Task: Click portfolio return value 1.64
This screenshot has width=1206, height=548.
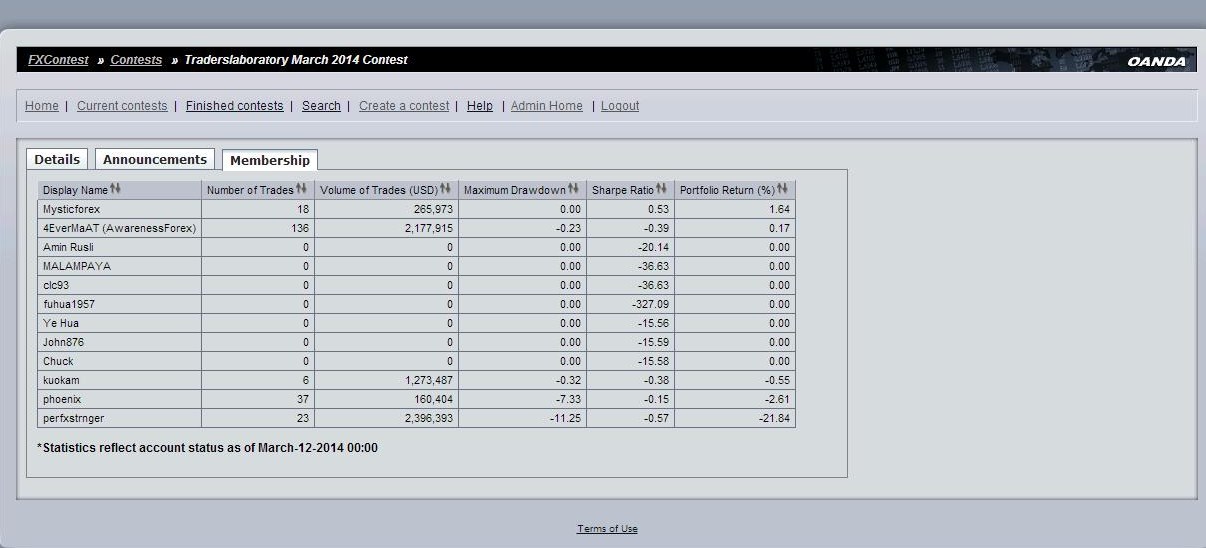Action: point(780,209)
